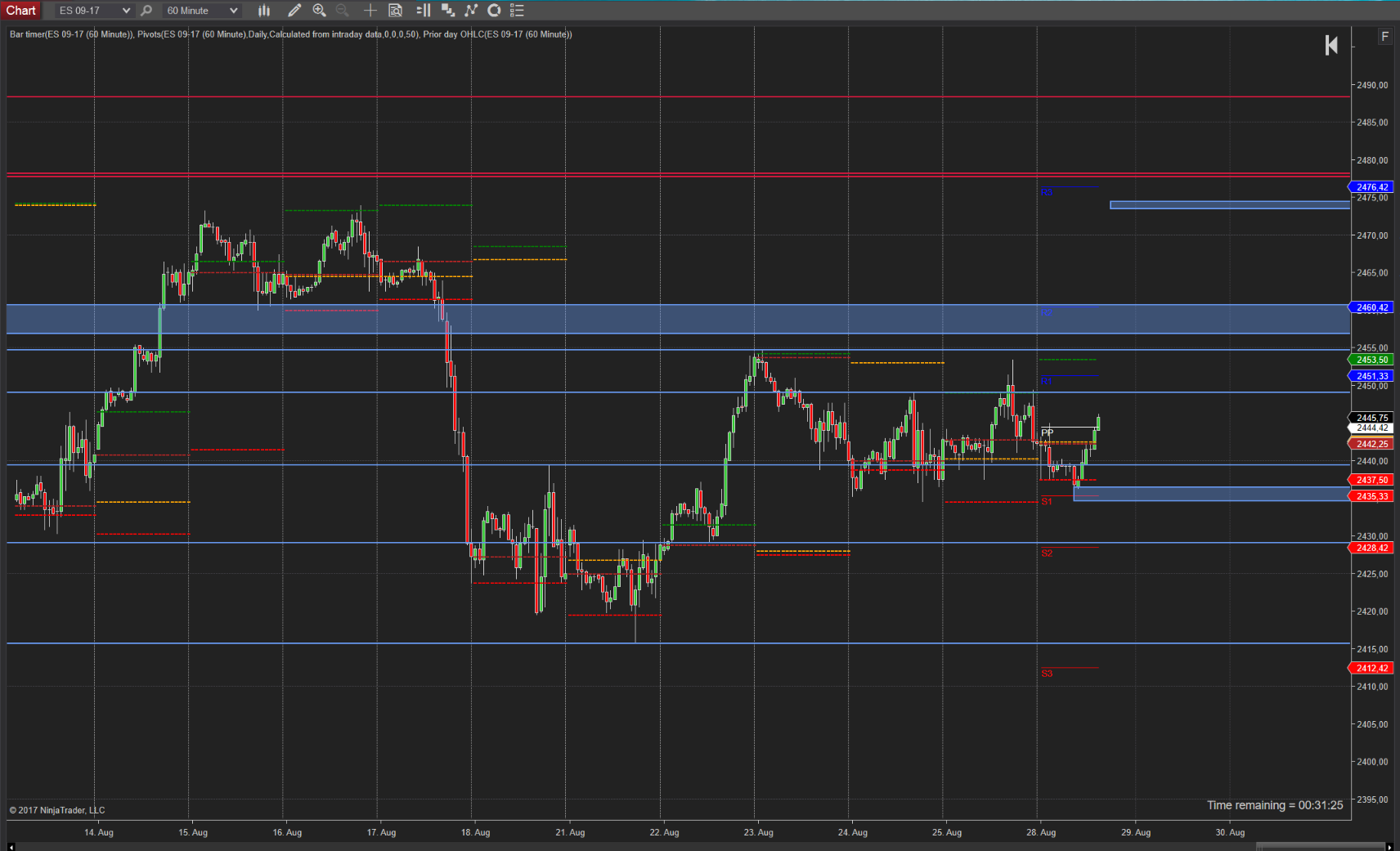1400x851 pixels.
Task: Open the 60 Minute interval dropdown
Action: click(201, 11)
